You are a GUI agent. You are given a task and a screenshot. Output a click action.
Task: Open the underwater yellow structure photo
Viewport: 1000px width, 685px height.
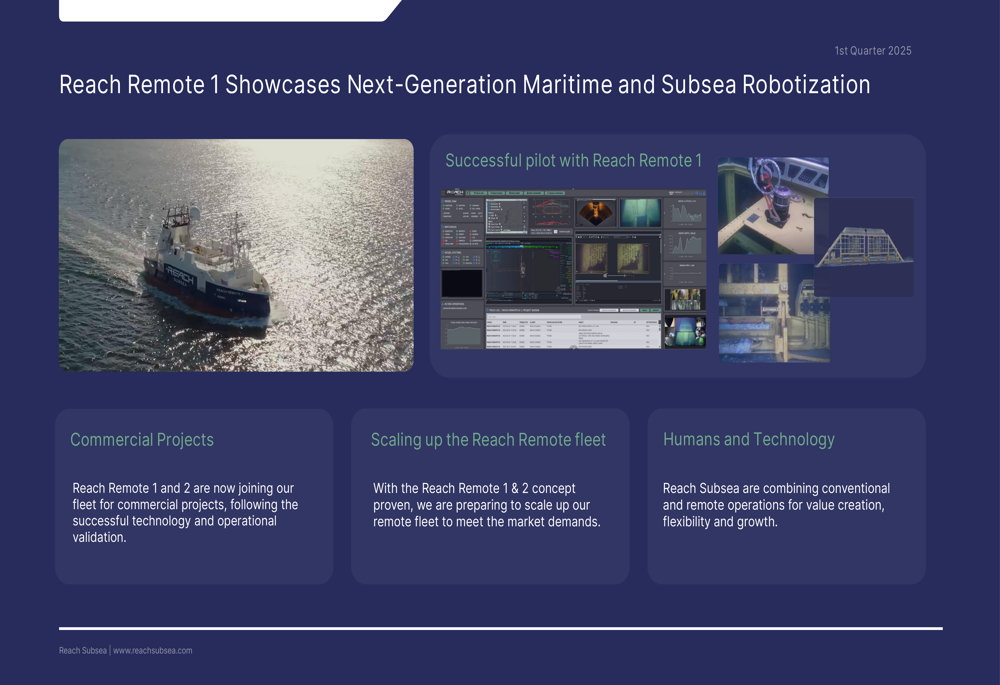click(774, 313)
